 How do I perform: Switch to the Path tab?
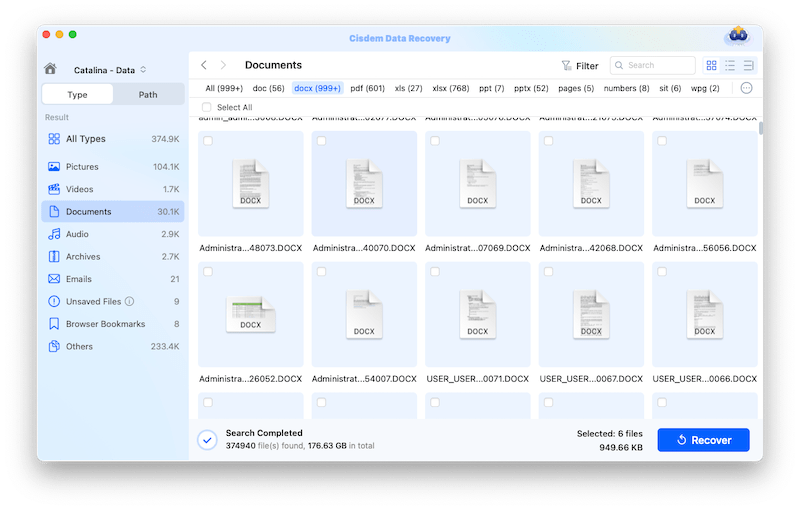148,95
